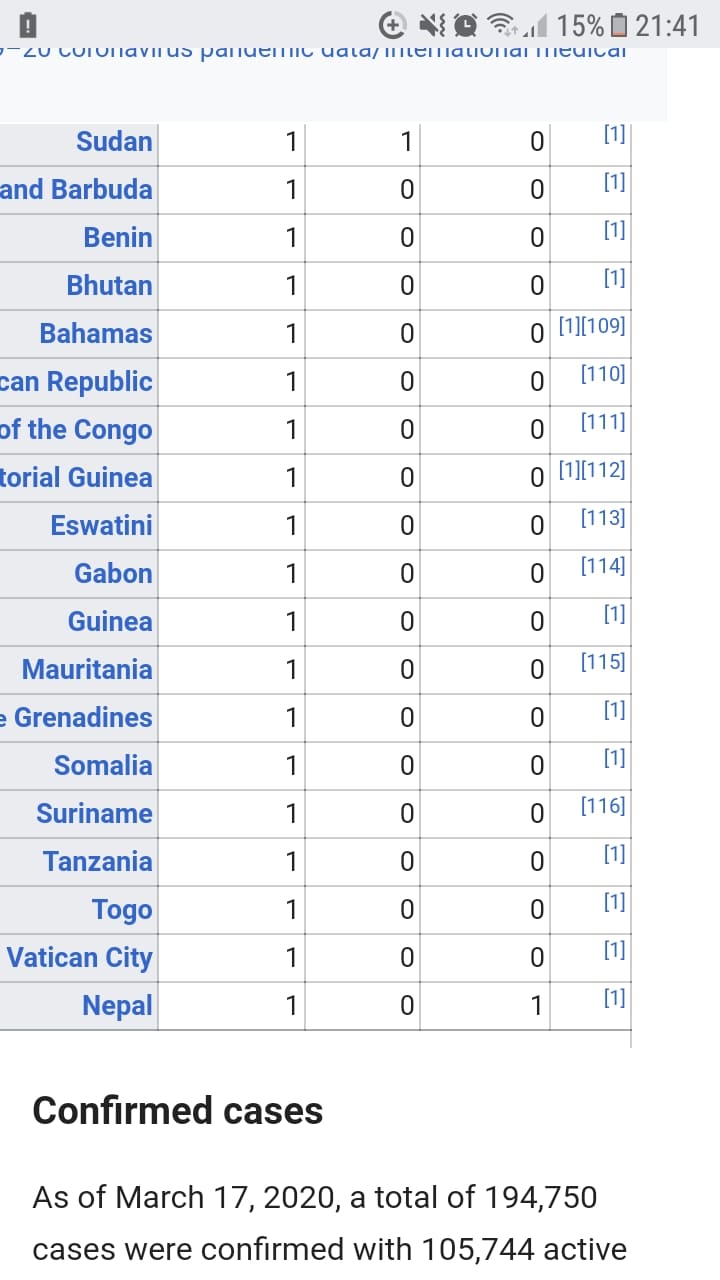Open the [1] reference in Togo row
The image size is (720, 1280).
coord(614,902)
